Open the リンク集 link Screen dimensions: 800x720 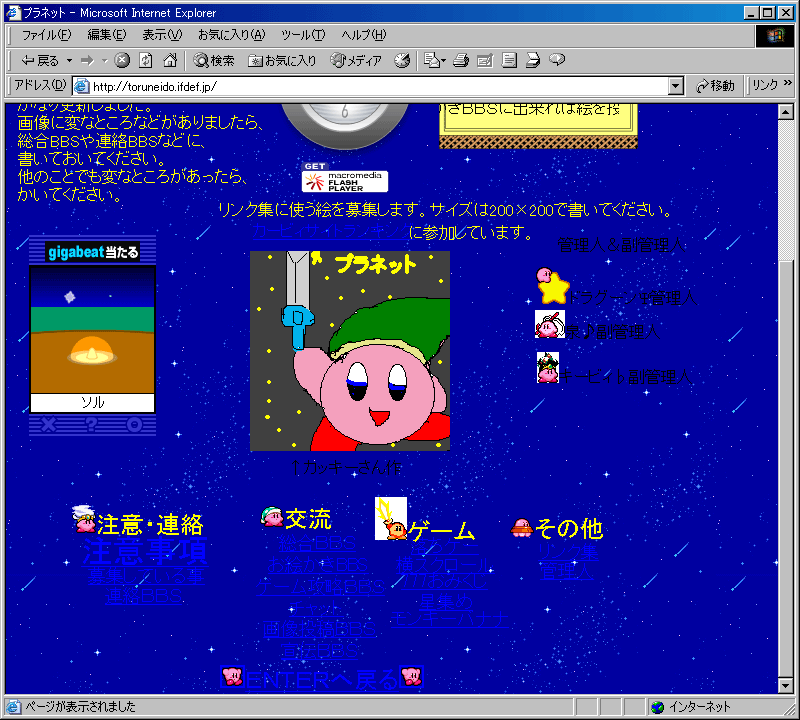[569, 552]
